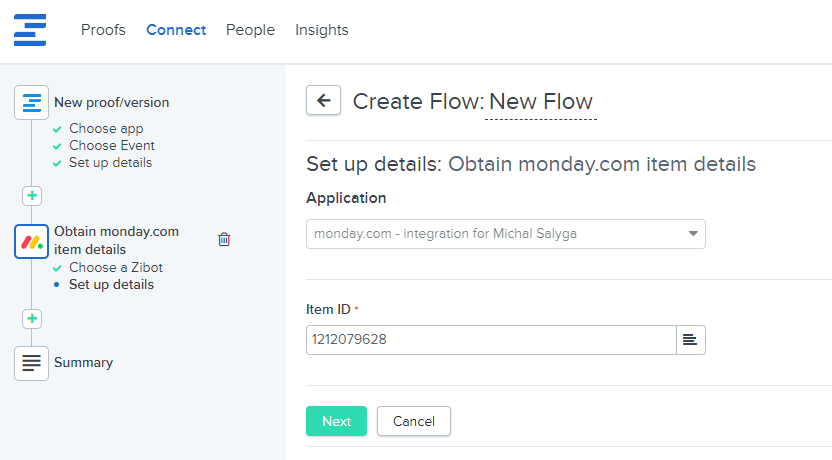832x460 pixels.
Task: Go back using the arrow button
Action: (x=323, y=100)
